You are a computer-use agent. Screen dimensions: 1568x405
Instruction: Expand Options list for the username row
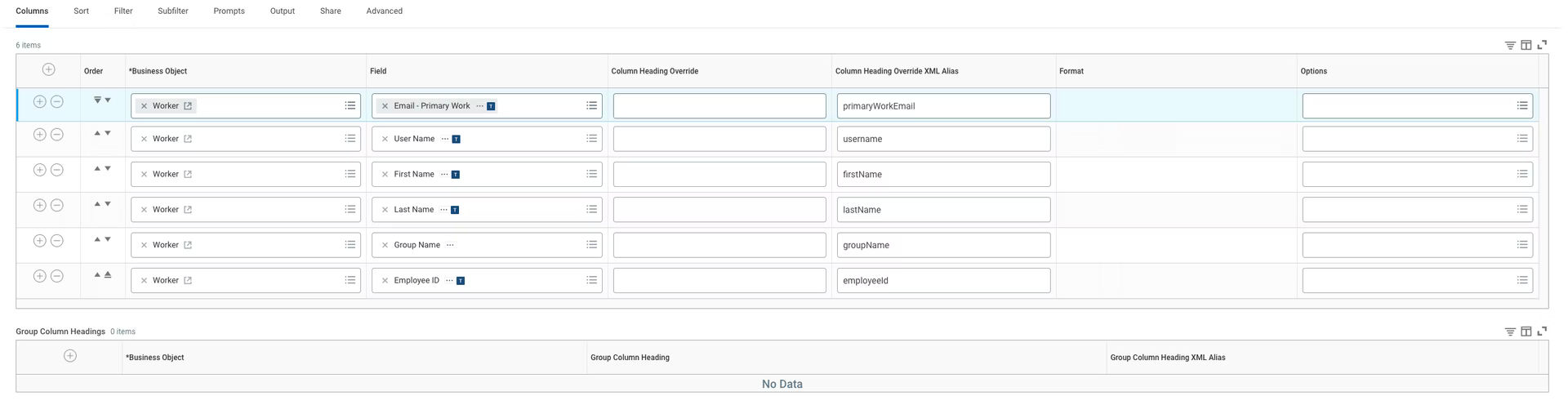tap(1522, 139)
